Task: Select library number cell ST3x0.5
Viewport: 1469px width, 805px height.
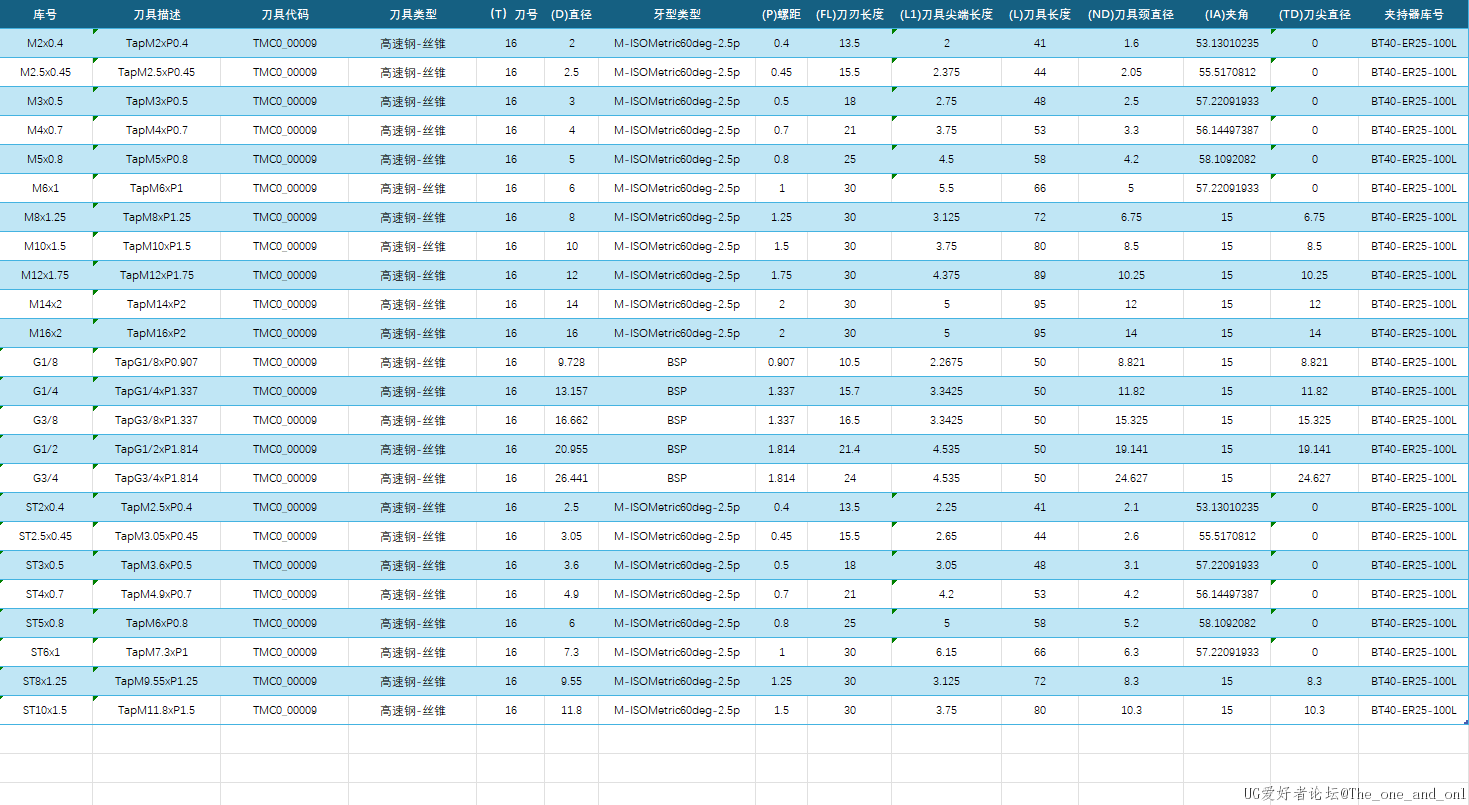Action: [46, 565]
